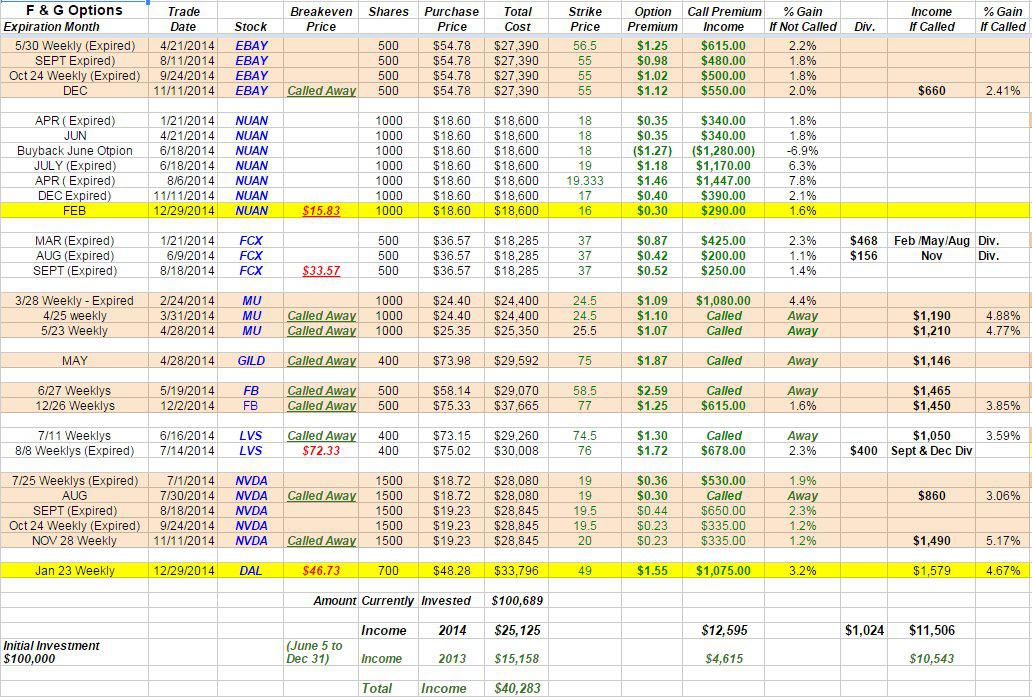Click the $660 income if called cell
This screenshot has height=697, width=1032.
pos(931,91)
